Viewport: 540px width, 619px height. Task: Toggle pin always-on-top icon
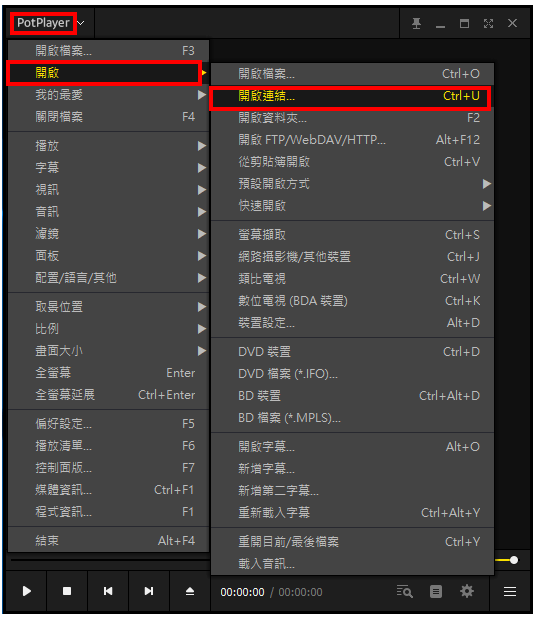[416, 23]
